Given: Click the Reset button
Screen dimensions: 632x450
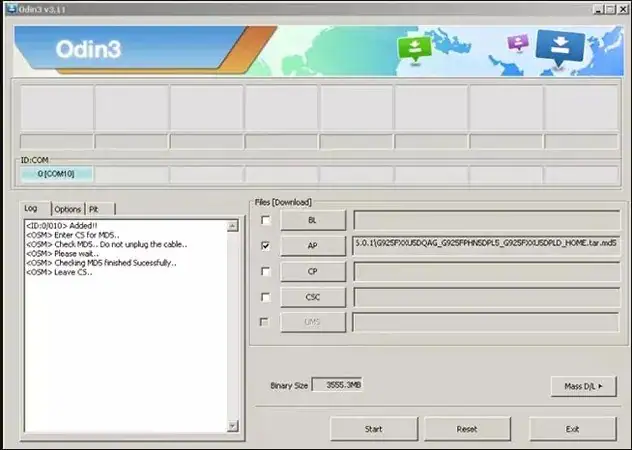Looking at the screenshot, I should coord(467,429).
